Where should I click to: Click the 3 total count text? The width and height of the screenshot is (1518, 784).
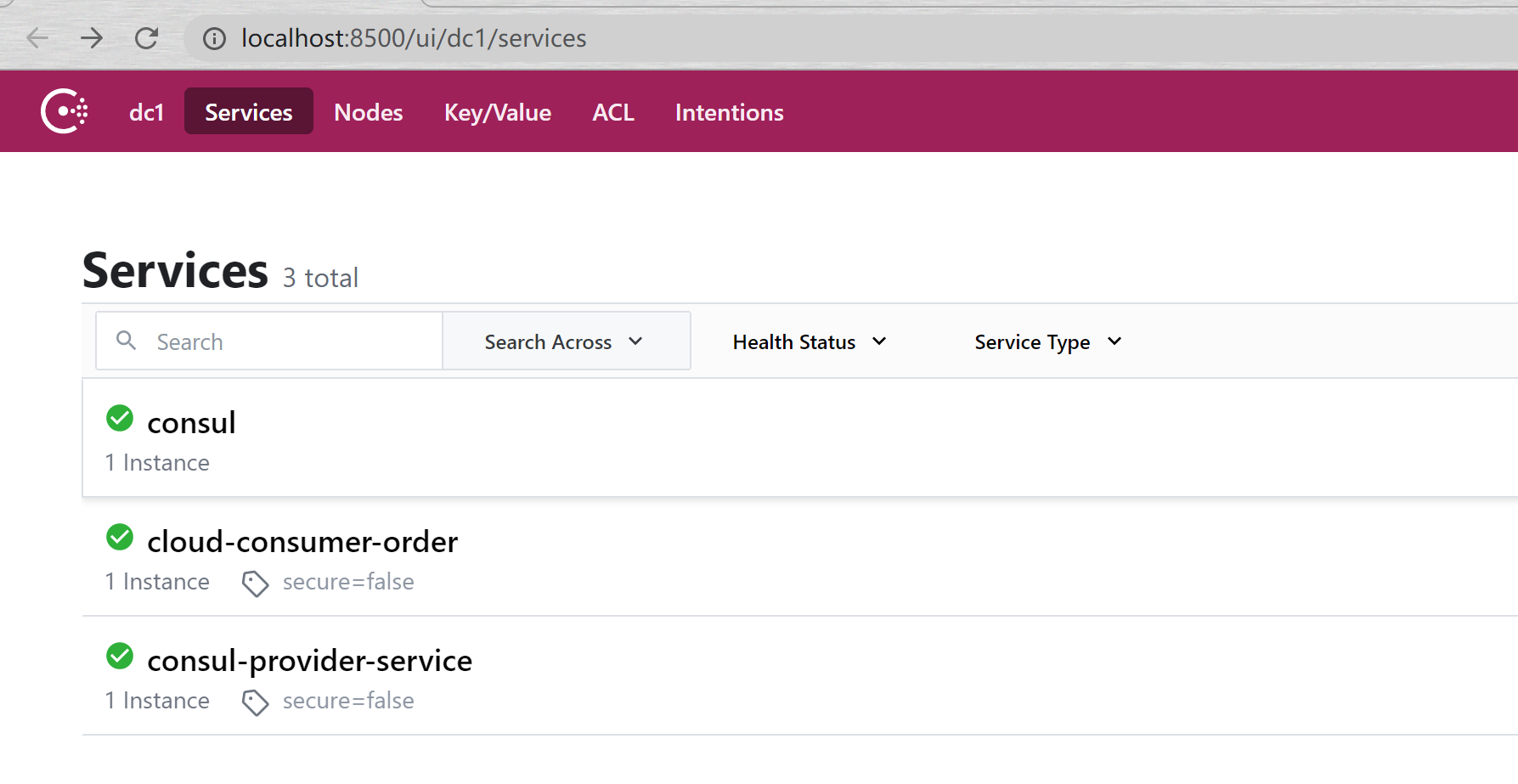pos(321,278)
